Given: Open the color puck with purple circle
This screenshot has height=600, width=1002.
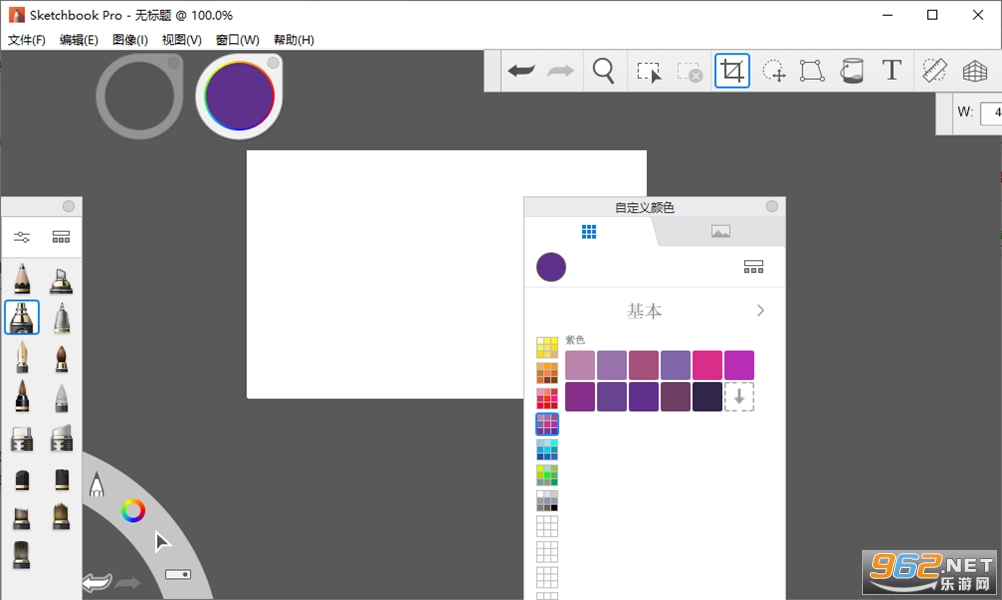Looking at the screenshot, I should (x=239, y=97).
